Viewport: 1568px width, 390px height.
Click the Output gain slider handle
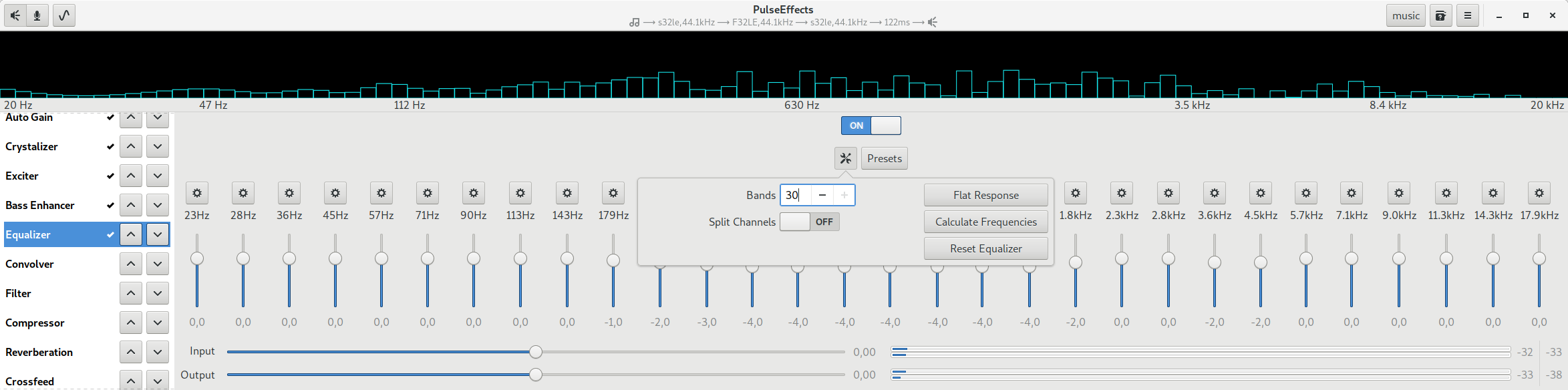click(x=536, y=375)
